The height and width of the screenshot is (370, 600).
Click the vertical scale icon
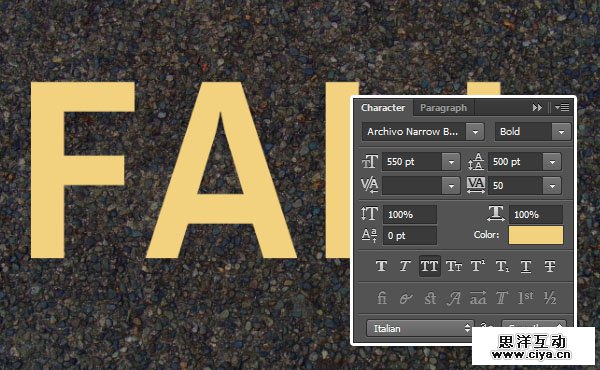[369, 214]
